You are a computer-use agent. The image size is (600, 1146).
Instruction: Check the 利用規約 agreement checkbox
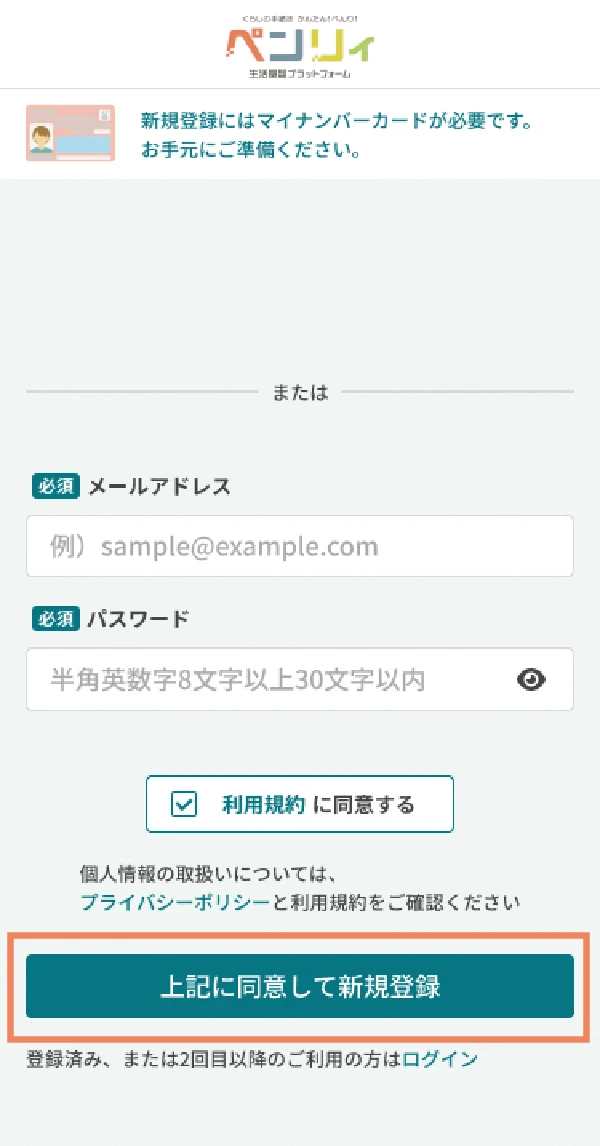184,805
